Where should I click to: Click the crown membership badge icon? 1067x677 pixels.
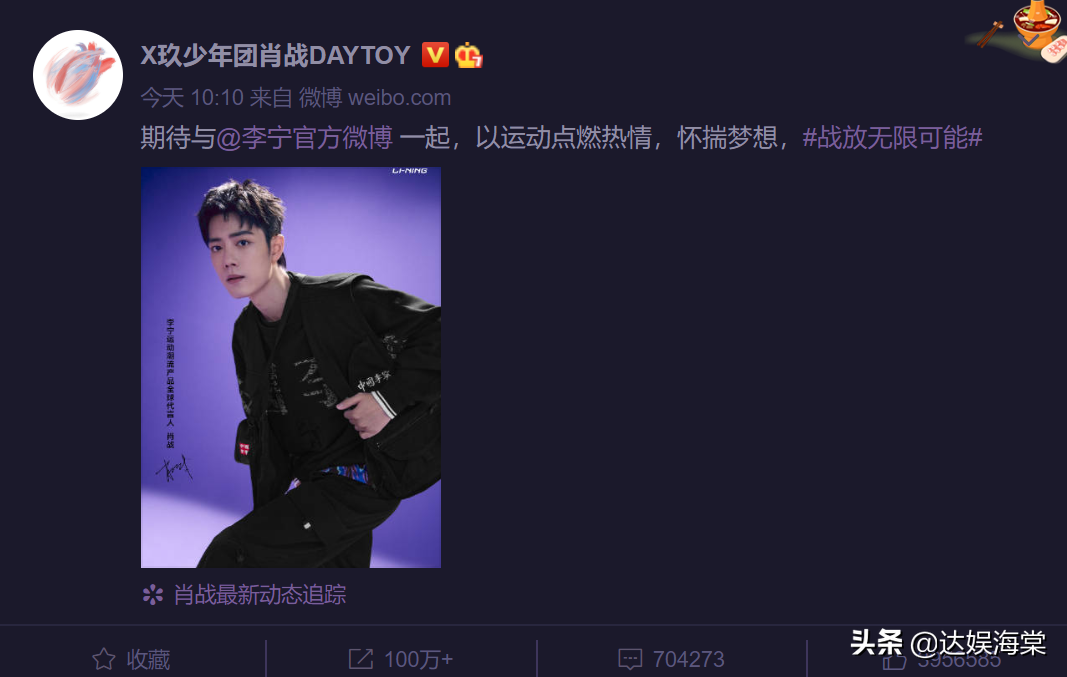(469, 54)
